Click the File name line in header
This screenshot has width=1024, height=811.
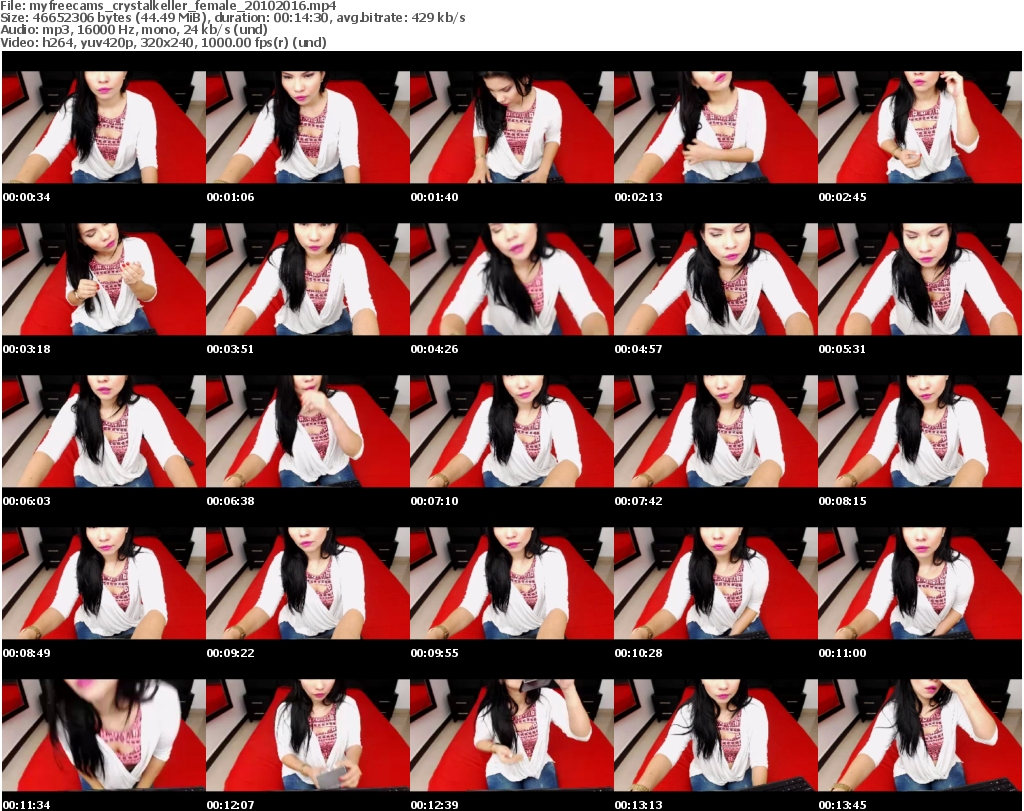[168, 6]
